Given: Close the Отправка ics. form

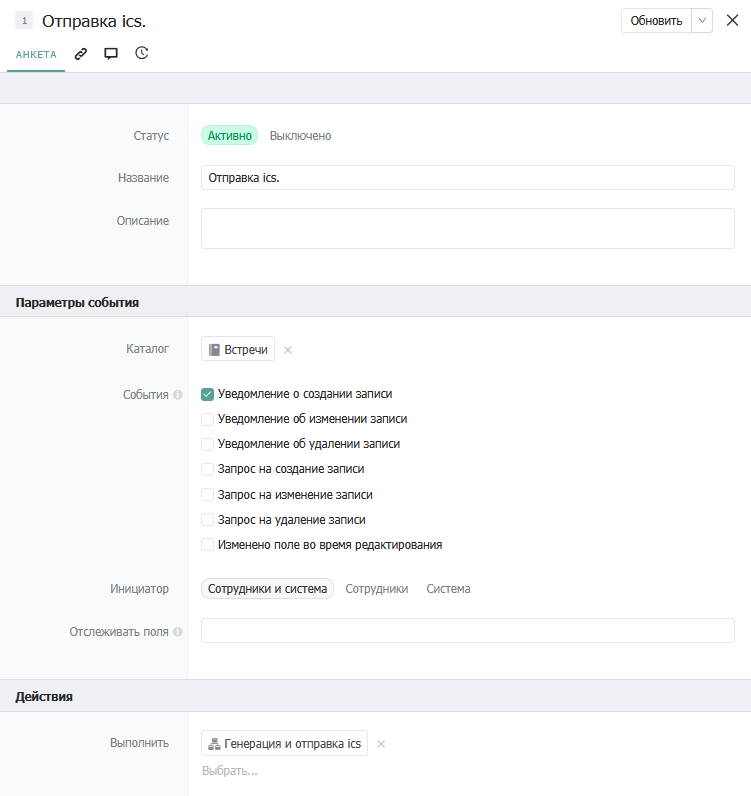Looking at the screenshot, I should click(x=732, y=21).
